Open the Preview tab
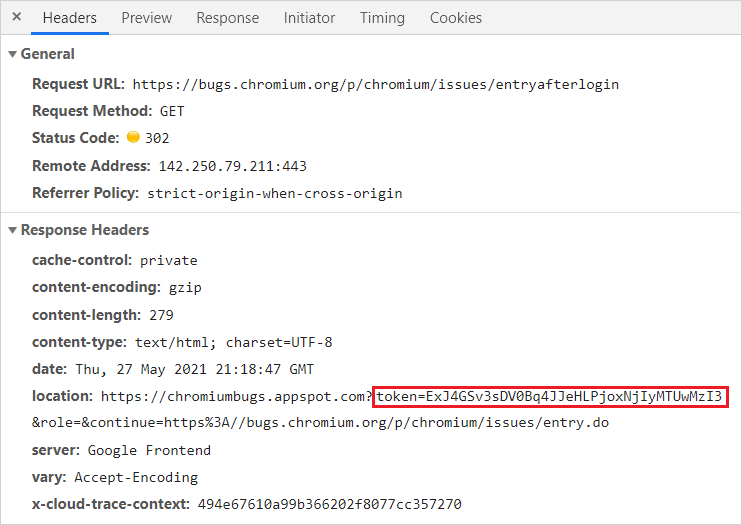Image resolution: width=742 pixels, height=525 pixels. (x=146, y=18)
